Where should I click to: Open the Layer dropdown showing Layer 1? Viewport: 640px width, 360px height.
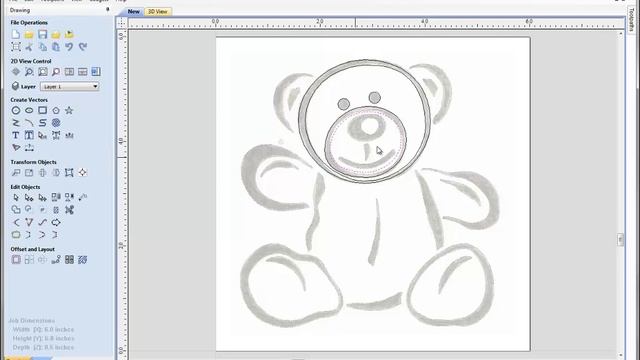[69, 87]
